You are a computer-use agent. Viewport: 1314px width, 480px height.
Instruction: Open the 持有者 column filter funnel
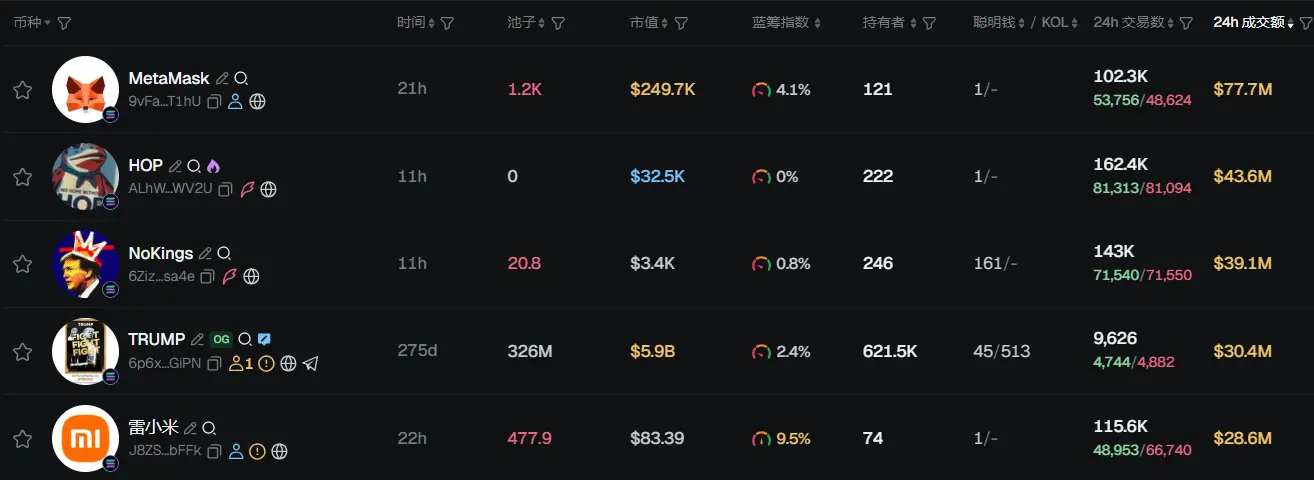pyautogui.click(x=929, y=23)
